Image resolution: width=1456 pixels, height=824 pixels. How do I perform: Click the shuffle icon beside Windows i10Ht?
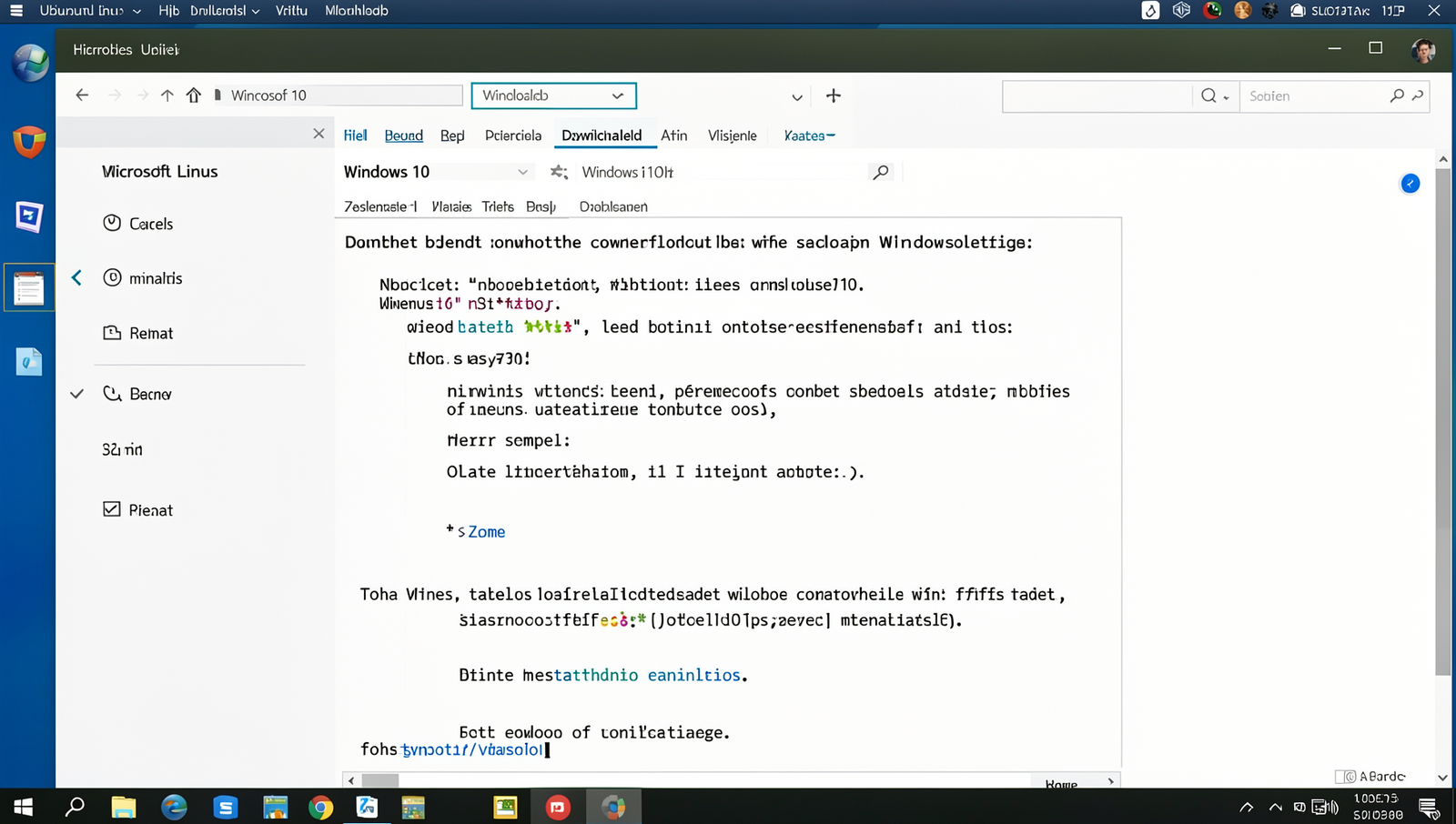559,172
